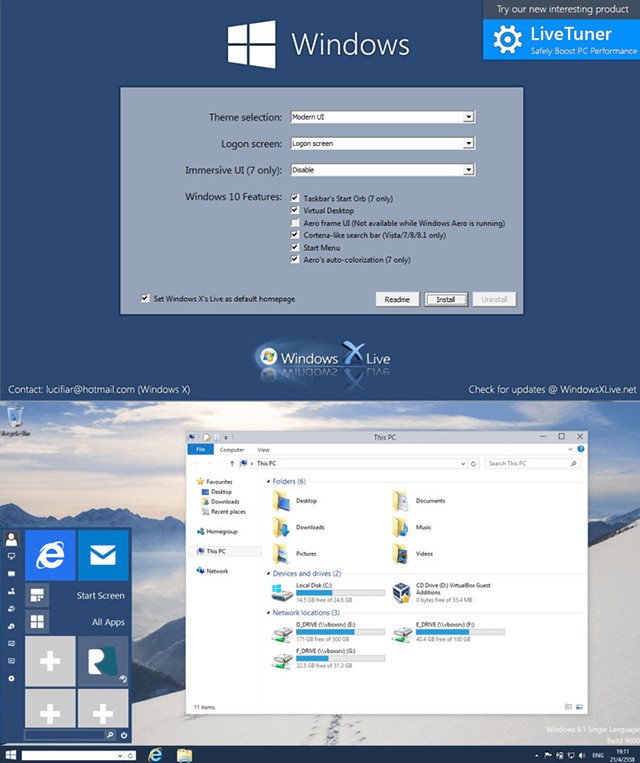Open the File tab in This PC

[x=201, y=449]
